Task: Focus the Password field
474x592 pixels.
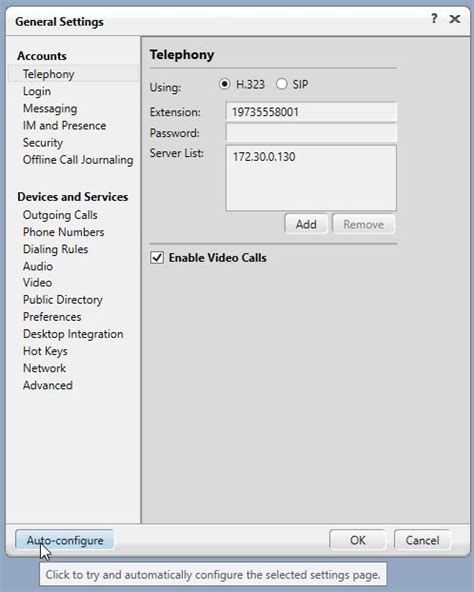Action: coord(311,133)
